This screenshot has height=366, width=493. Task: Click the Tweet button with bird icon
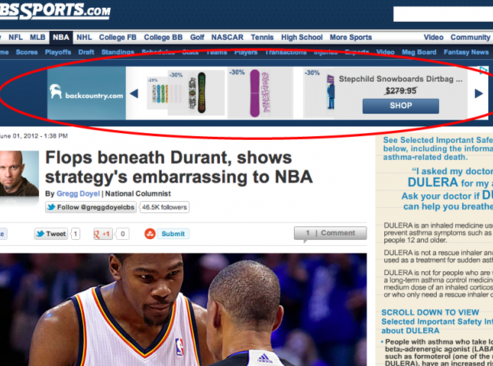pos(51,234)
